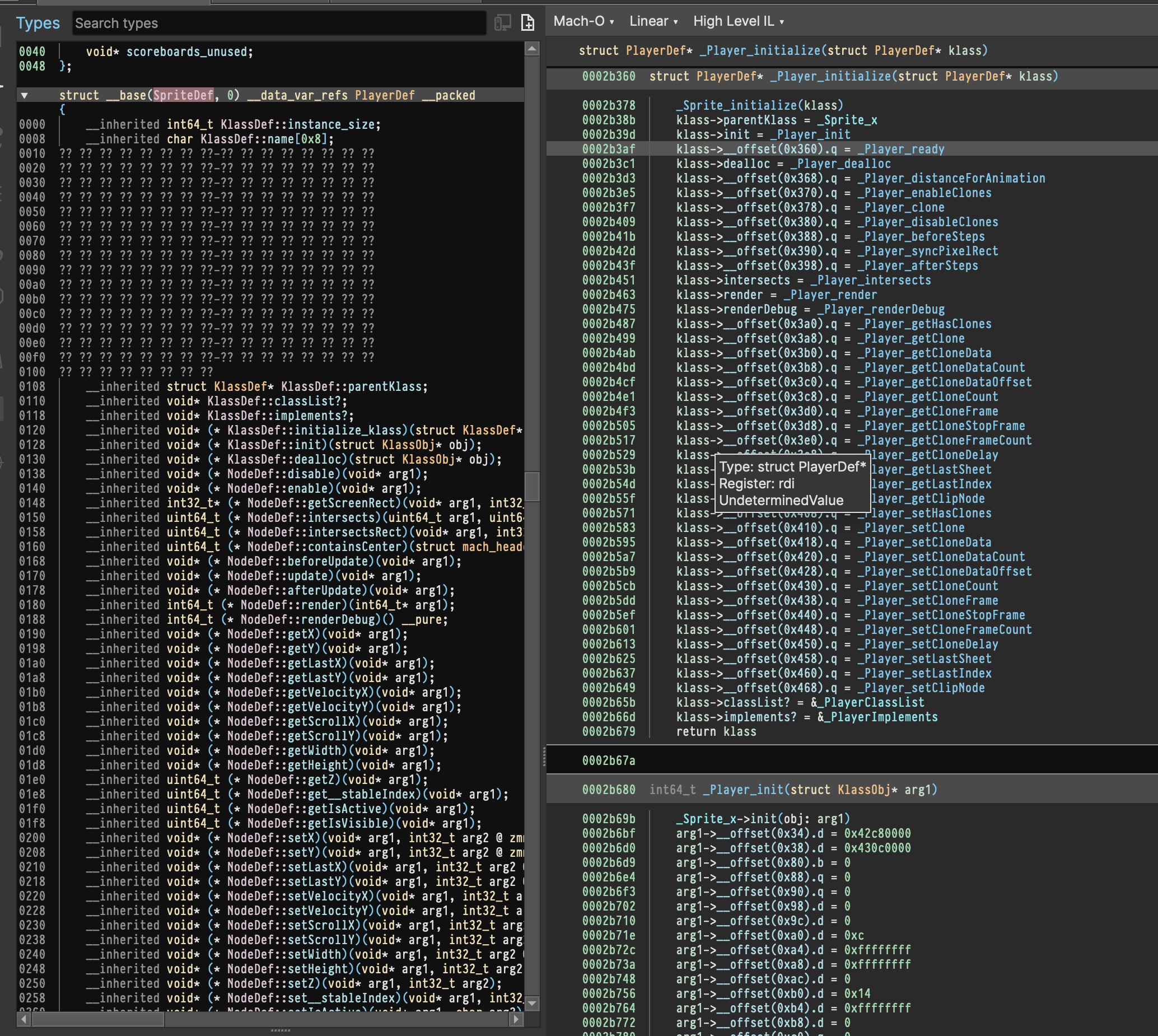Collapse the SpriteDef struct disclosure triangle
The image size is (1158, 1036).
[24, 95]
